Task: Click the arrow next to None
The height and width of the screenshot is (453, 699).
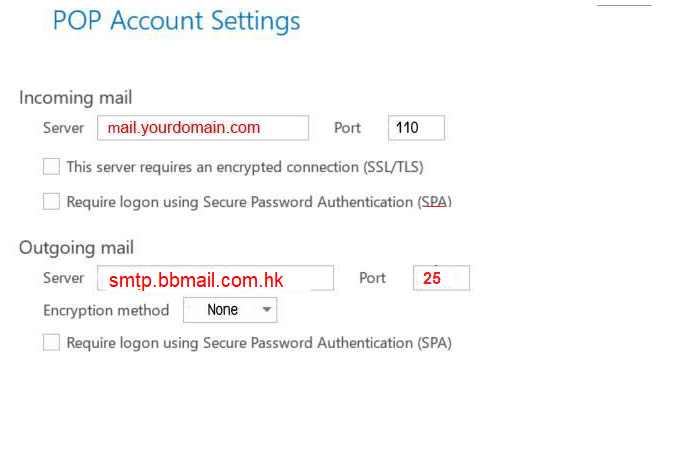Action: click(266, 310)
